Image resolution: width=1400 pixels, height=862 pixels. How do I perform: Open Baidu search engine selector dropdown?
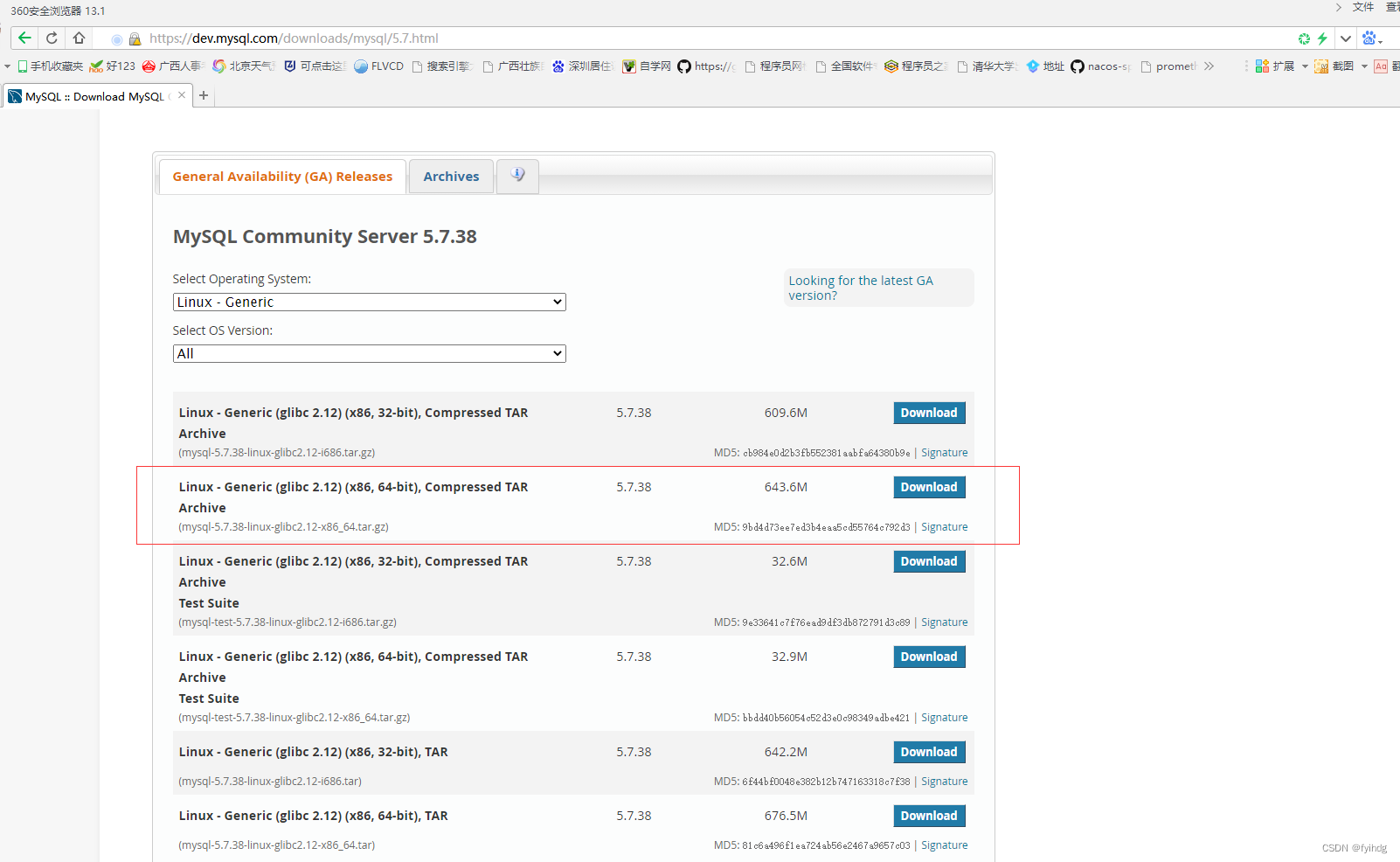(x=1372, y=38)
